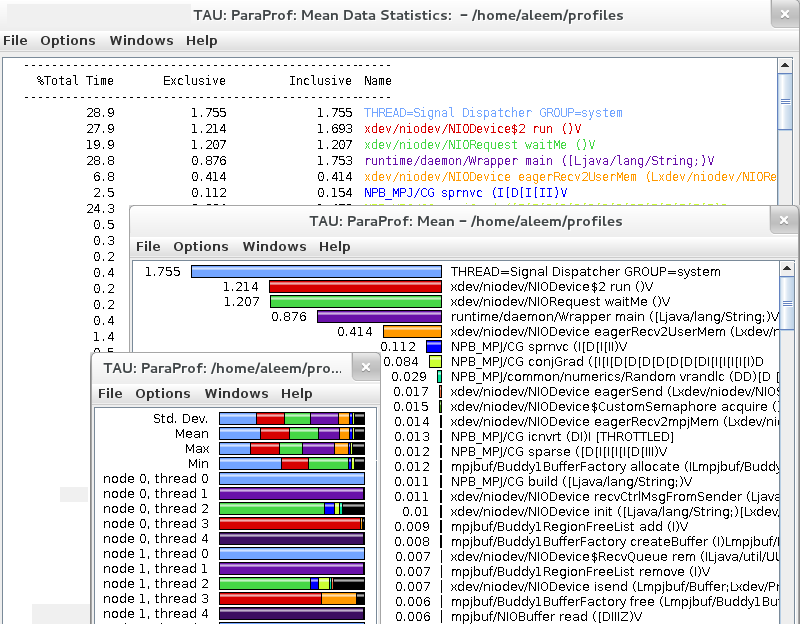The width and height of the screenshot is (800, 624).
Task: Open Help menu in small ParaProf profiles window
Action: tap(296, 393)
